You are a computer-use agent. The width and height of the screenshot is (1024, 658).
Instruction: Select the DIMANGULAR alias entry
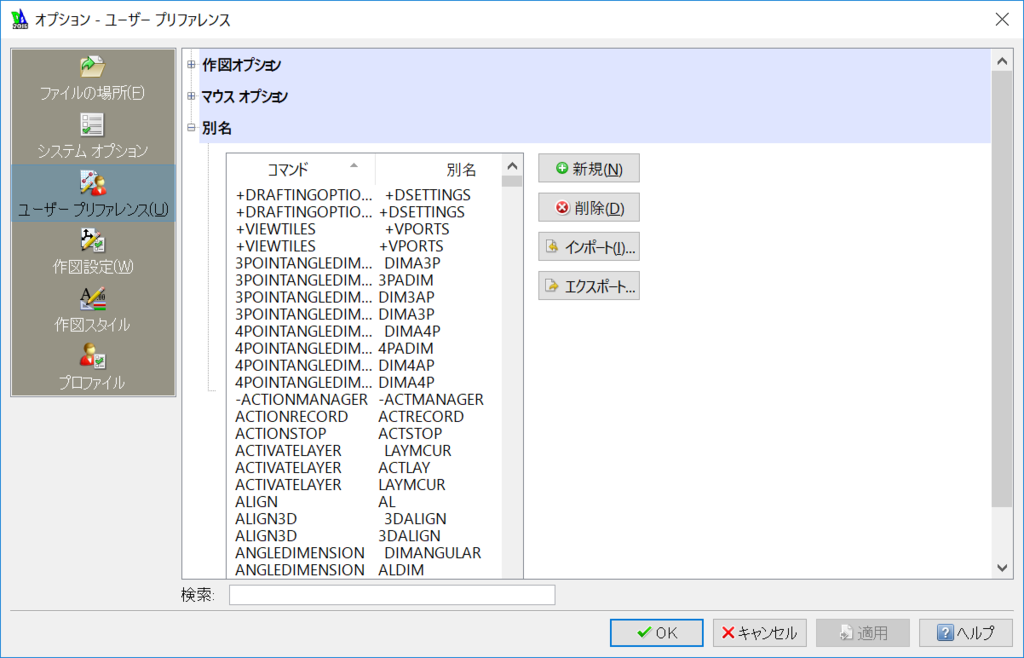click(432, 553)
